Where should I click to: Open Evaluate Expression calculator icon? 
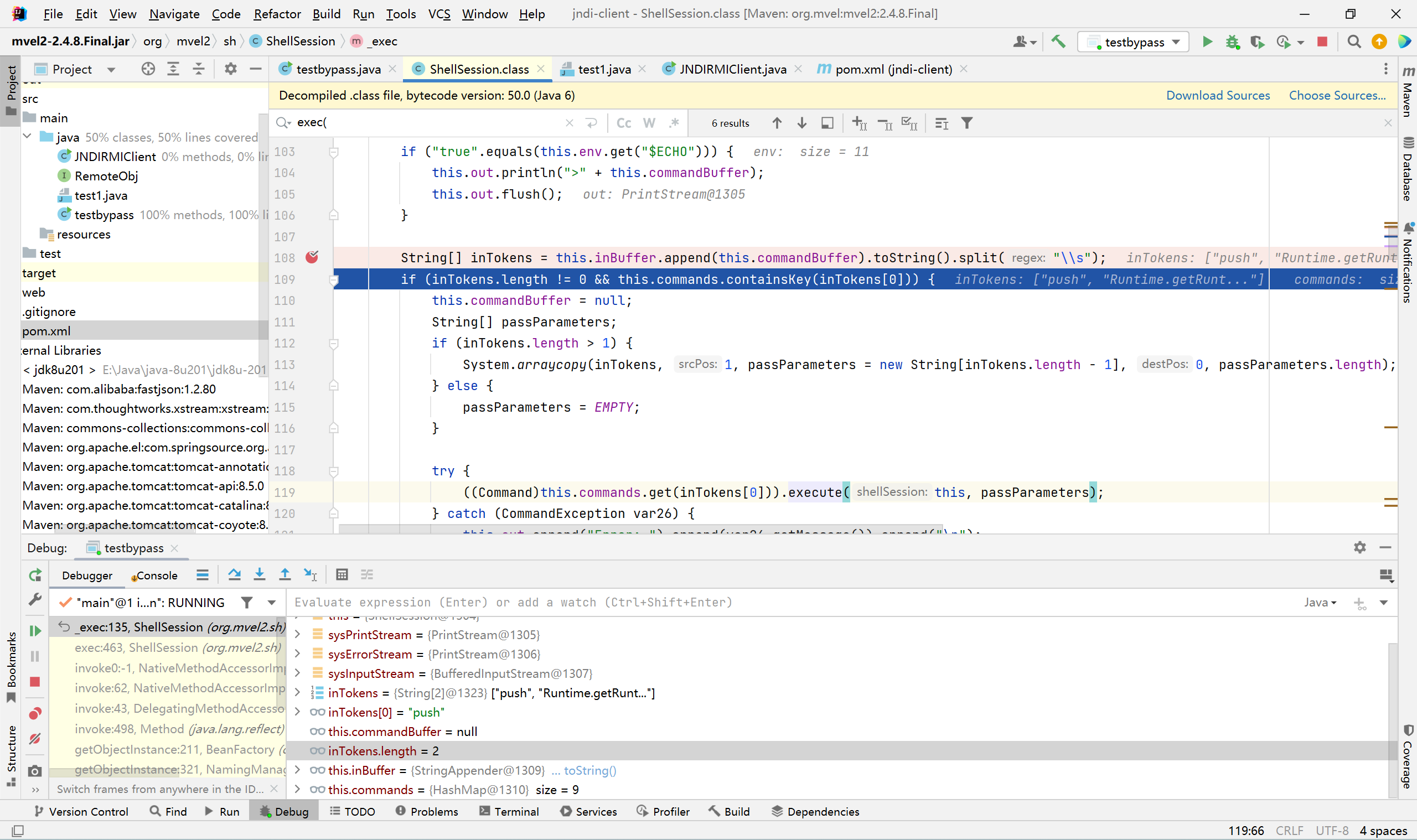pyautogui.click(x=342, y=575)
